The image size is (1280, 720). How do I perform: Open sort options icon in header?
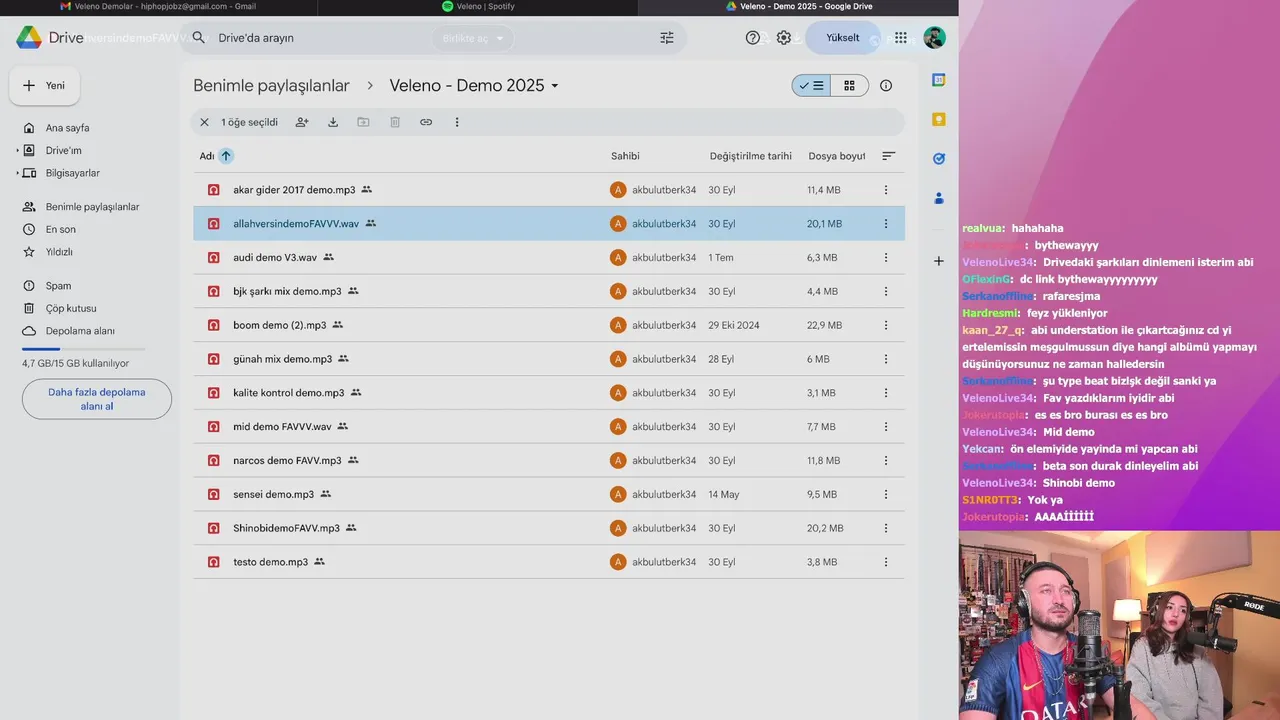(x=888, y=156)
